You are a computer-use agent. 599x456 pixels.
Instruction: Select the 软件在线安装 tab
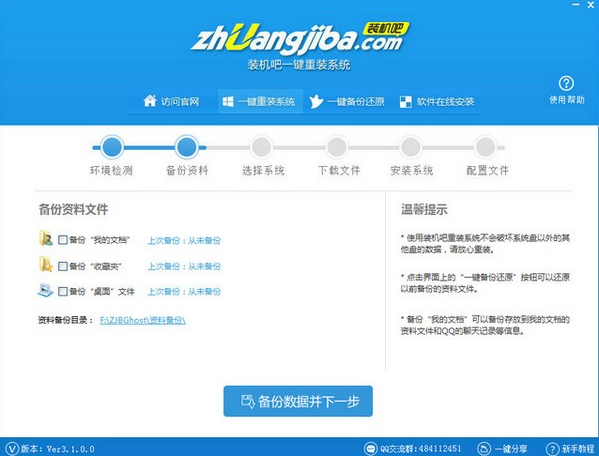click(x=437, y=102)
